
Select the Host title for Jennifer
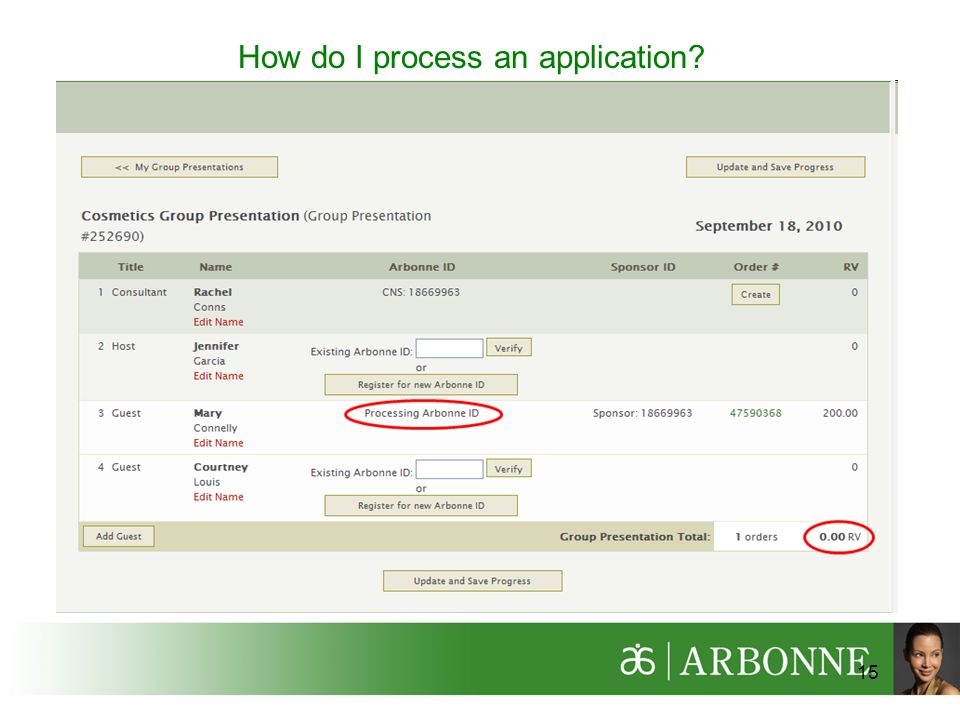point(123,347)
